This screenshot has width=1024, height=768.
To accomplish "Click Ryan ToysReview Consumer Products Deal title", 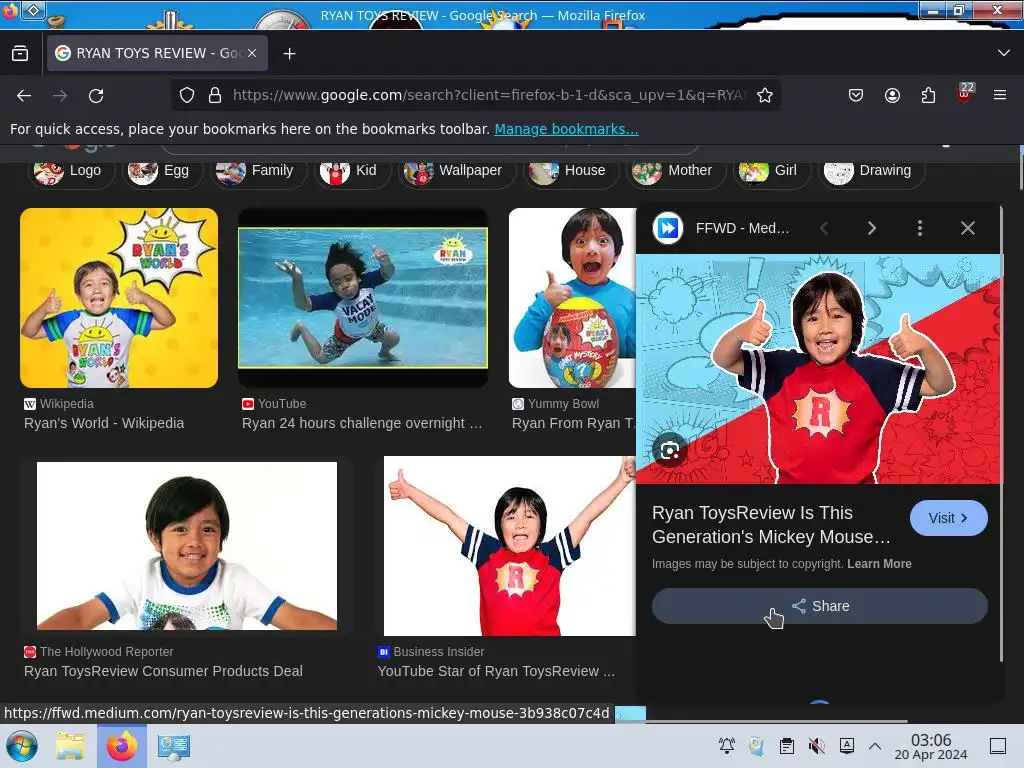I will point(163,671).
